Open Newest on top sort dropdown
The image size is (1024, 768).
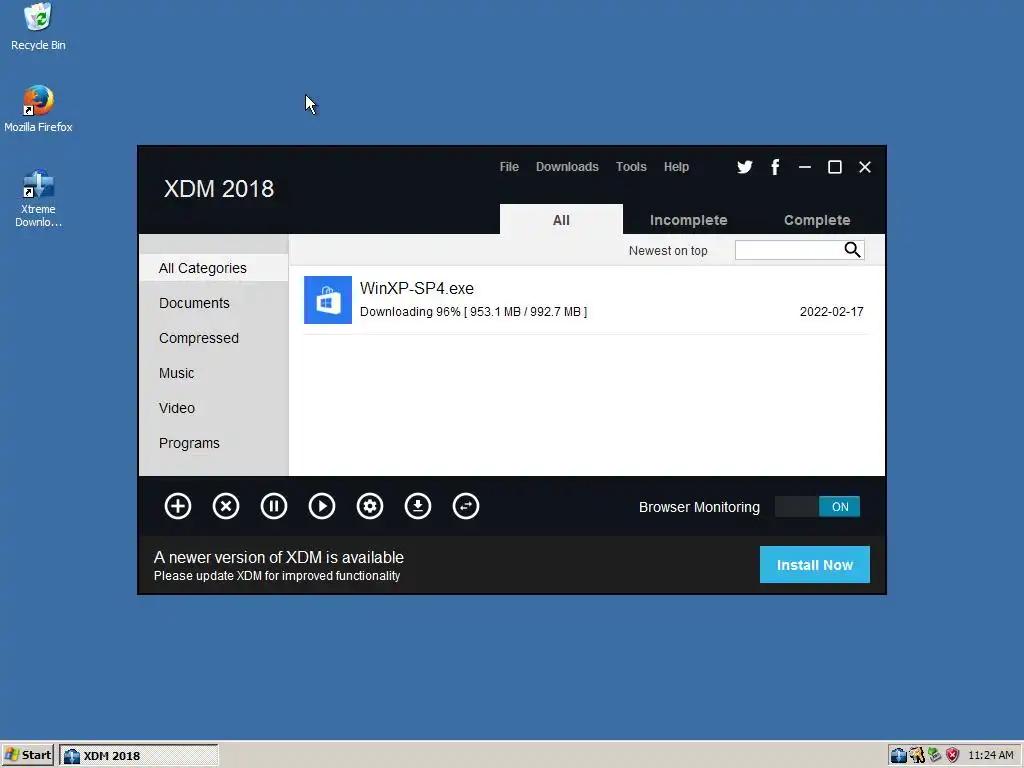tap(667, 251)
